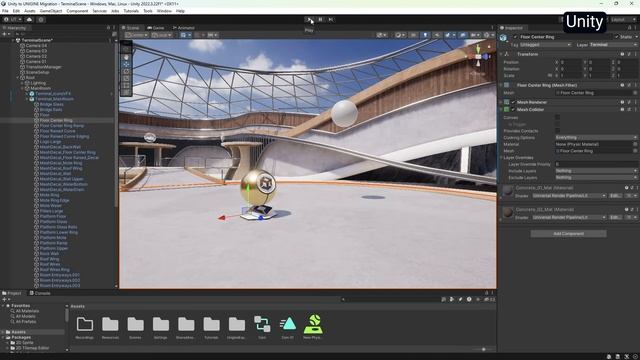Click the scene orientation gizmo

[x=478, y=56]
